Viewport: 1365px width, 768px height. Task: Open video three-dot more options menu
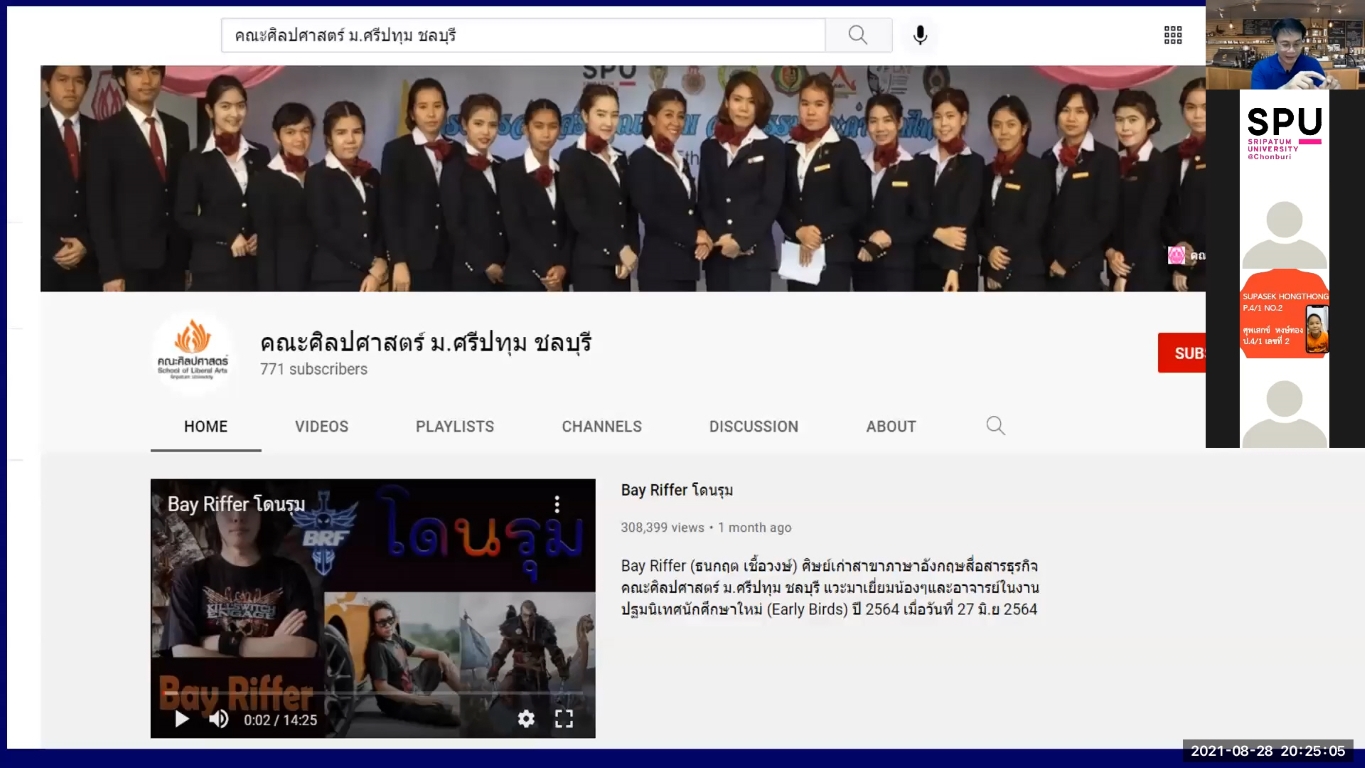point(557,504)
